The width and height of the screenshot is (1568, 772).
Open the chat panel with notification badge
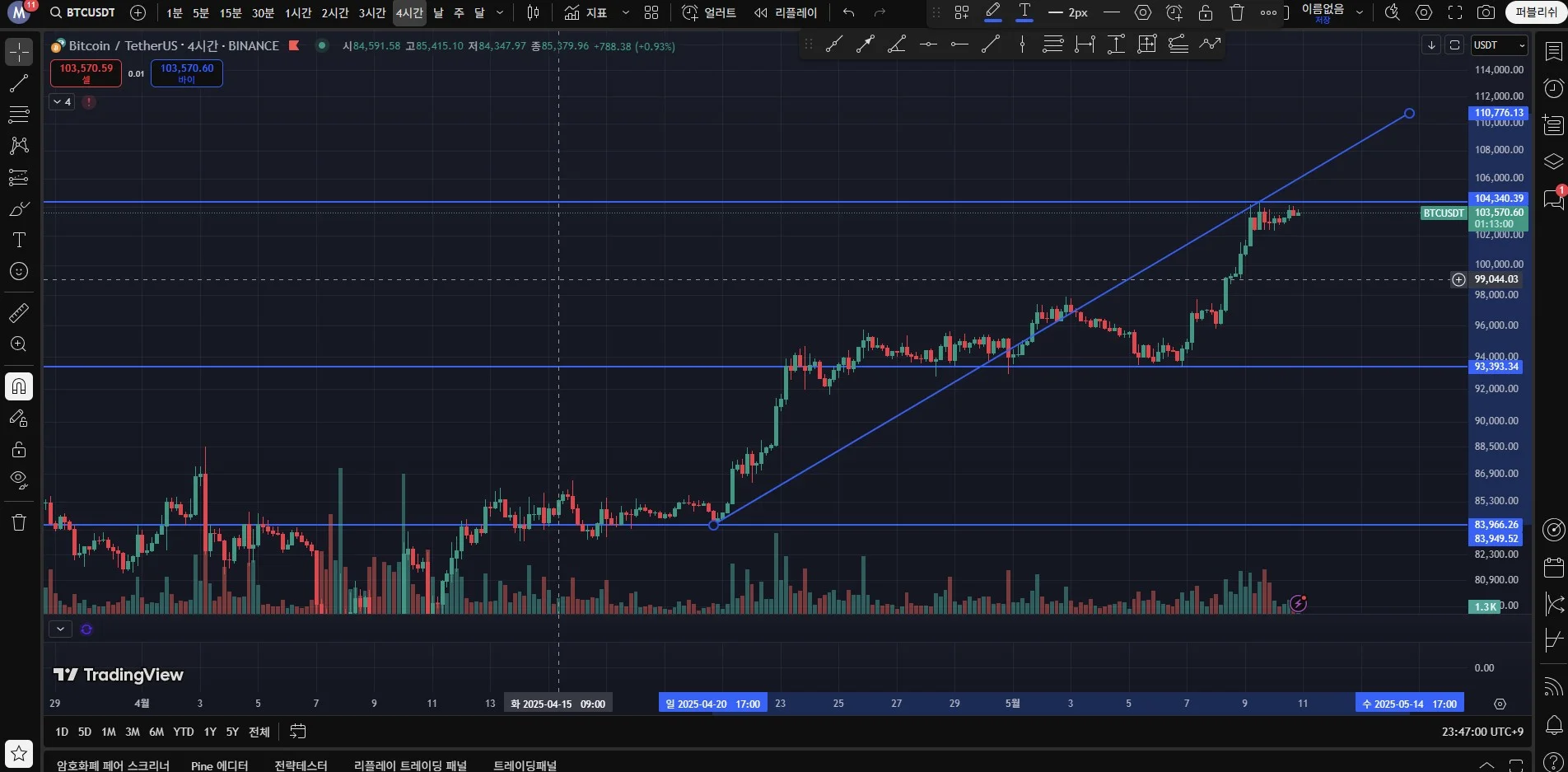(1553, 198)
